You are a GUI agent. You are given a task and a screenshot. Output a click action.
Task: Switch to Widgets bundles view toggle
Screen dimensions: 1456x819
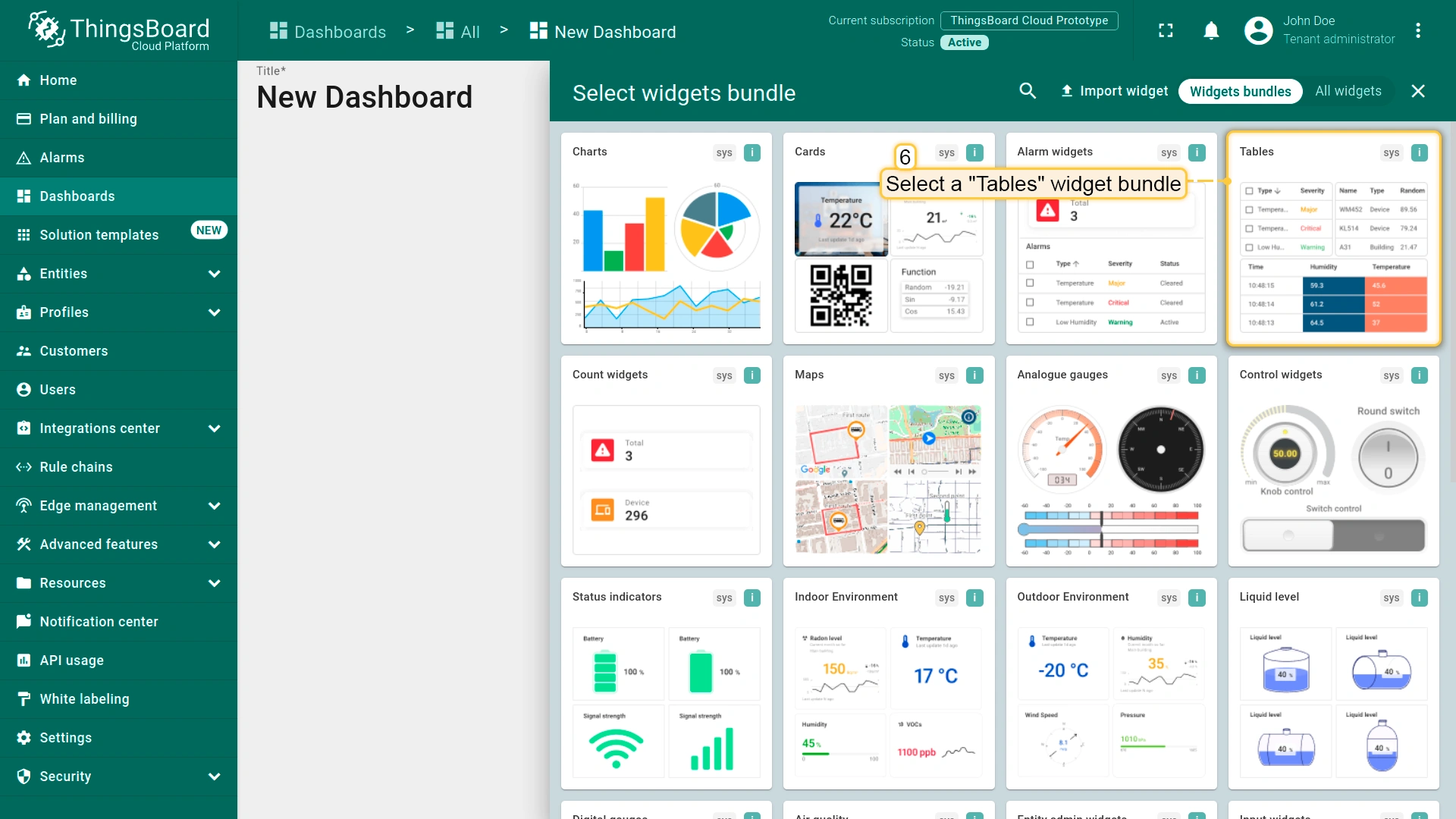tap(1240, 91)
